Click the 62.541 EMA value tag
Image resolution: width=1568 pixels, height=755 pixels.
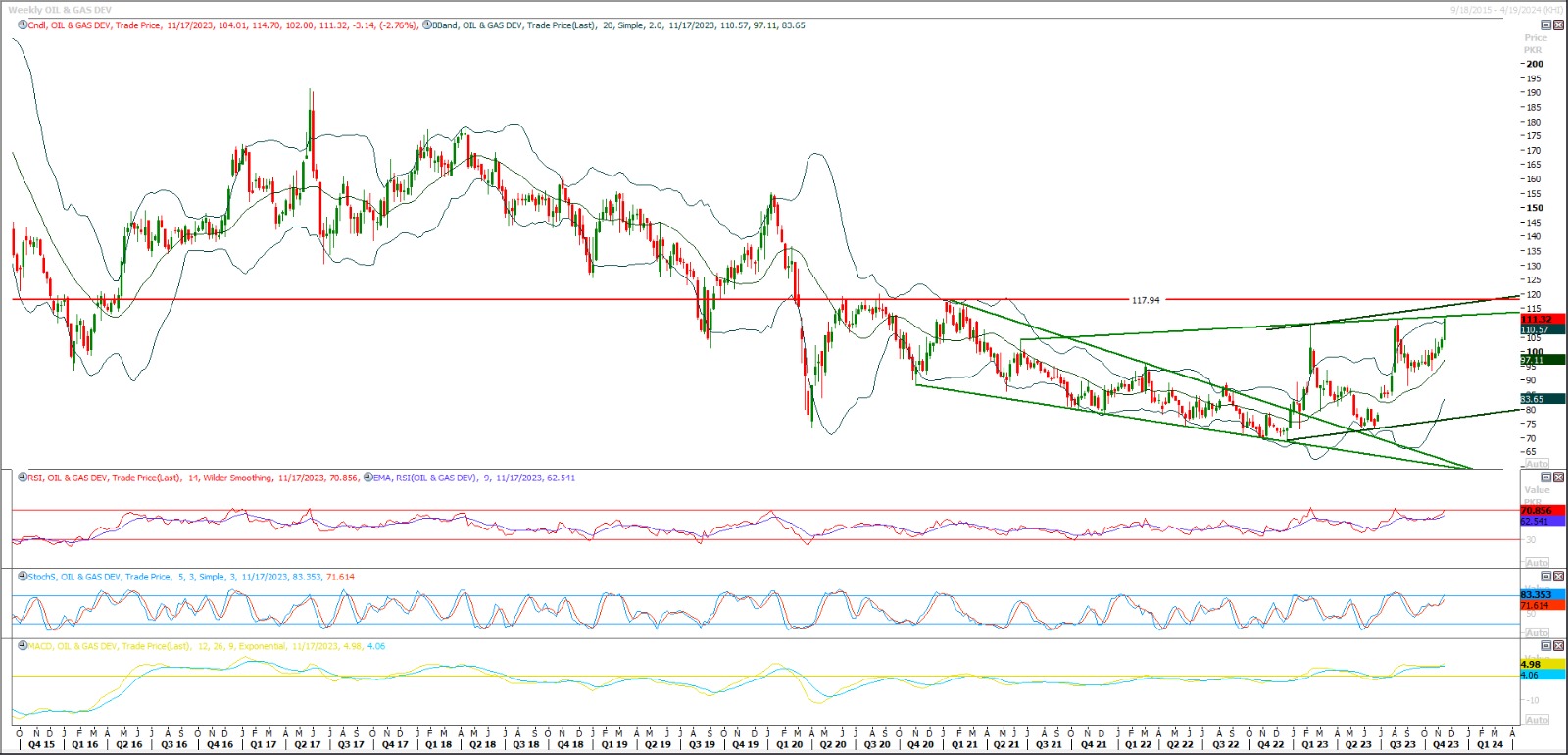pos(1543,521)
